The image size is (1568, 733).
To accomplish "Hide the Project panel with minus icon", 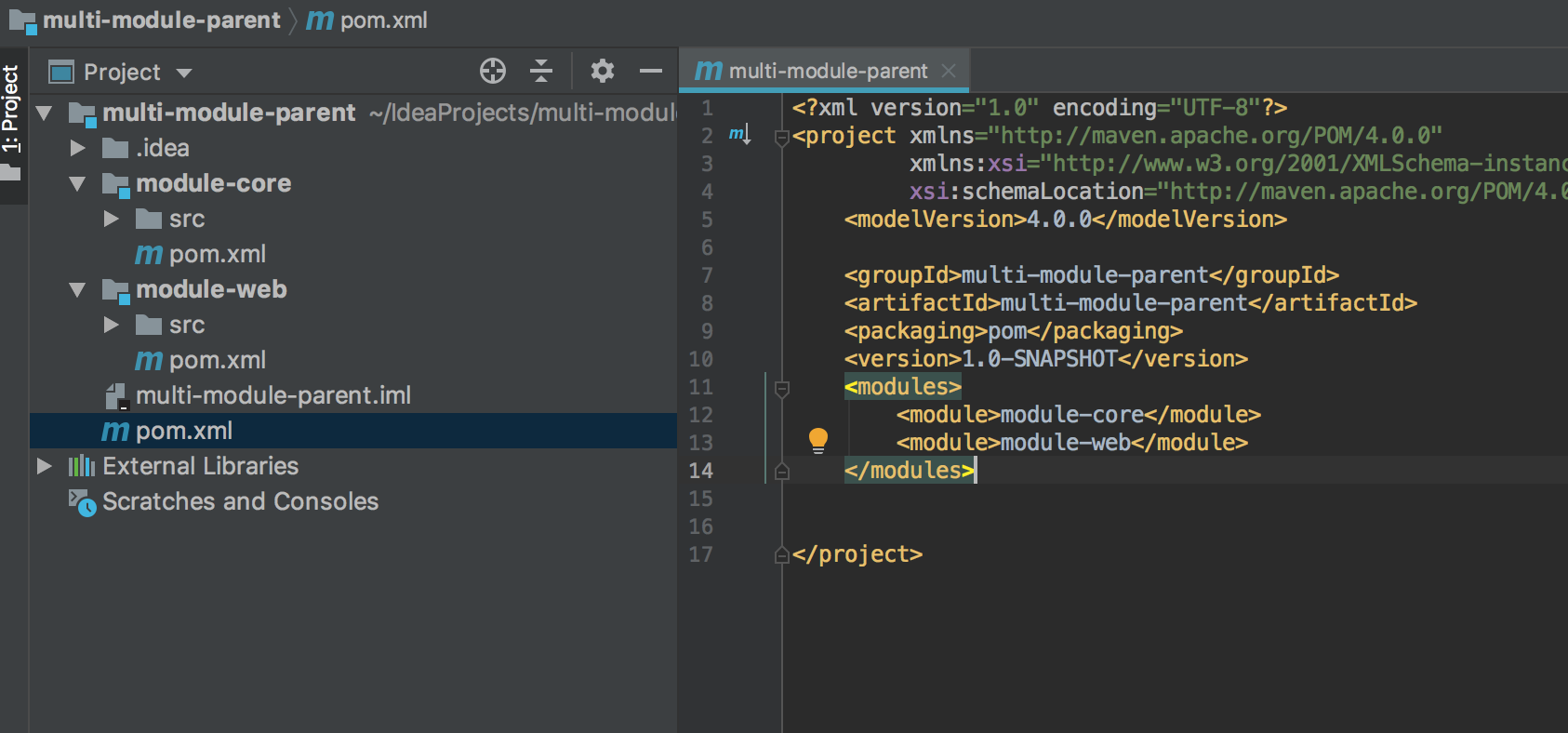I will click(651, 71).
